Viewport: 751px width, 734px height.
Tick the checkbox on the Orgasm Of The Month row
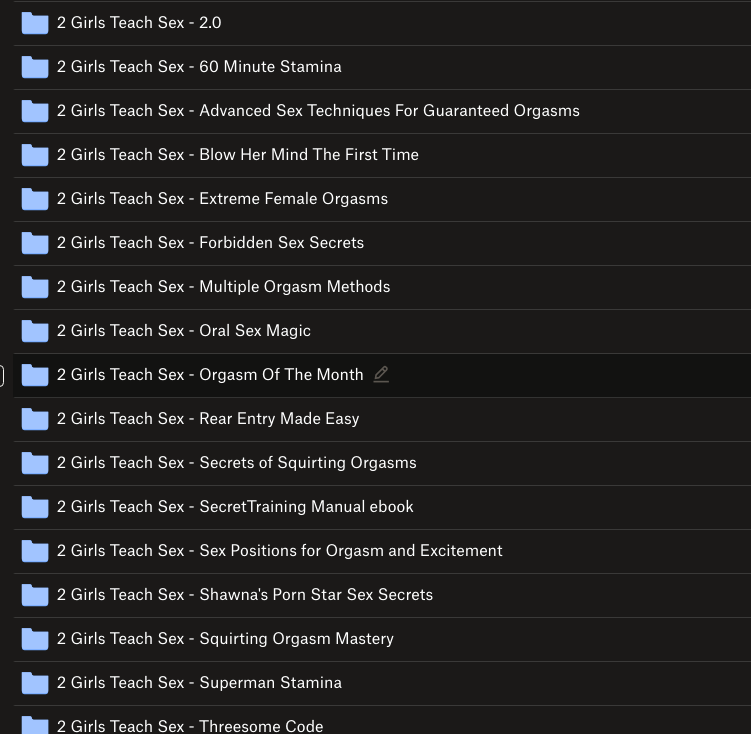[2, 375]
